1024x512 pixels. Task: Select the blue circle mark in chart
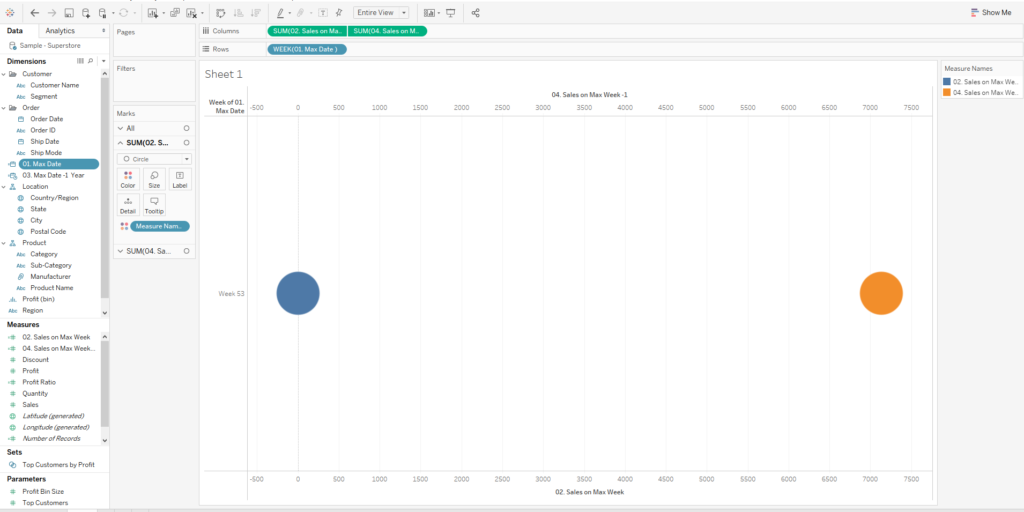(298, 293)
